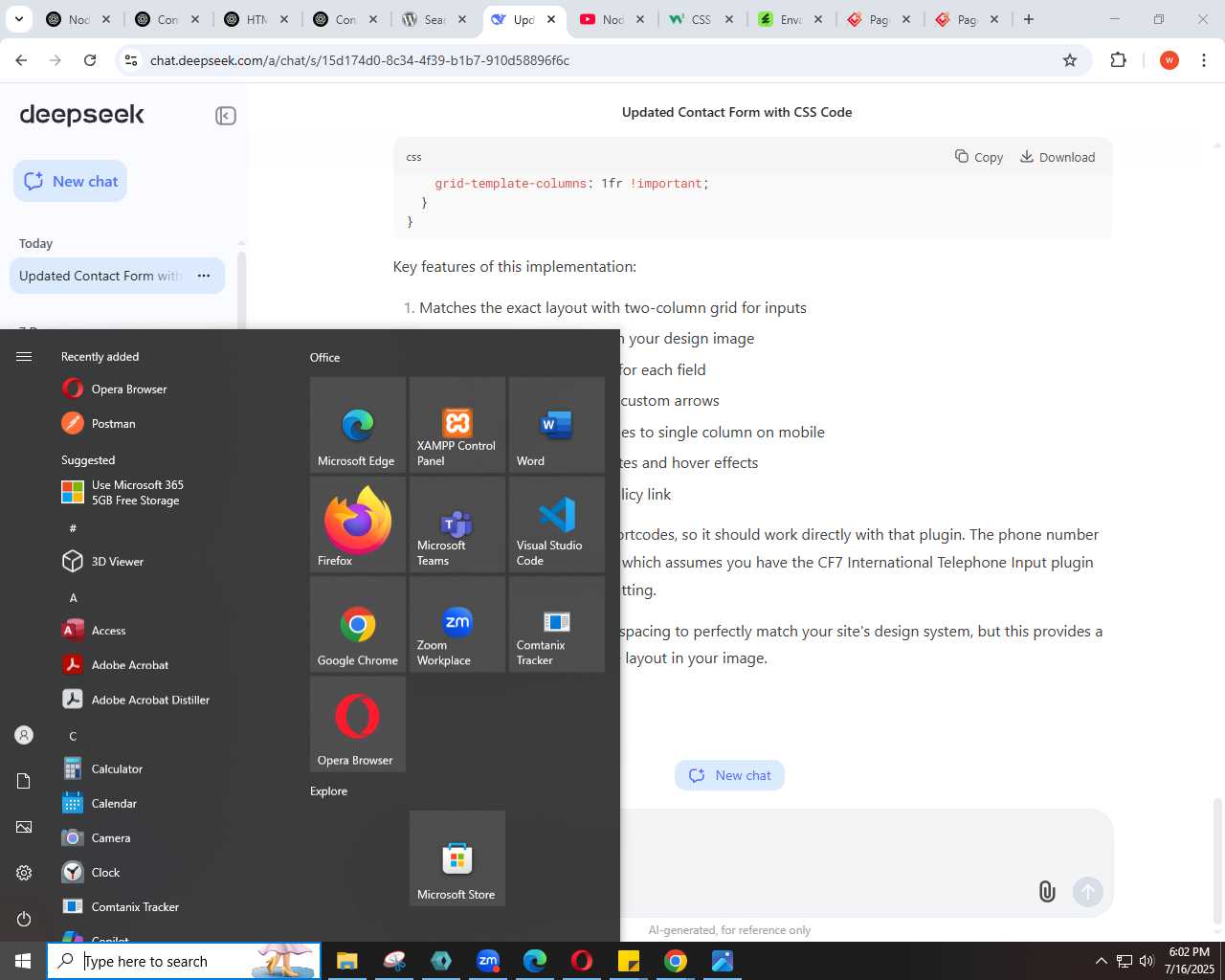Image resolution: width=1225 pixels, height=980 pixels.
Task: Open the three-dot options for Updated Contact Form chat
Action: click(204, 276)
